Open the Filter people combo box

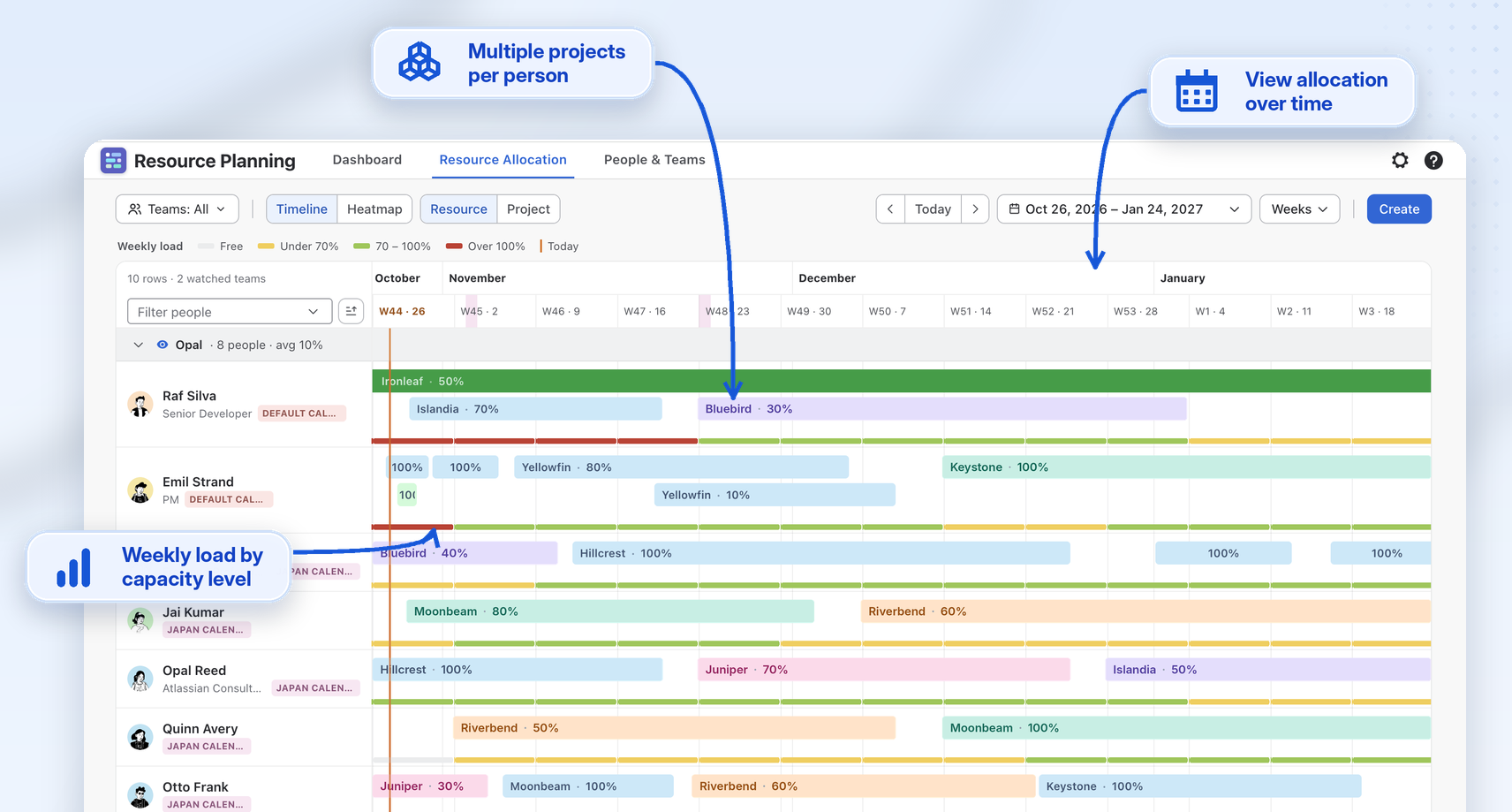(230, 311)
